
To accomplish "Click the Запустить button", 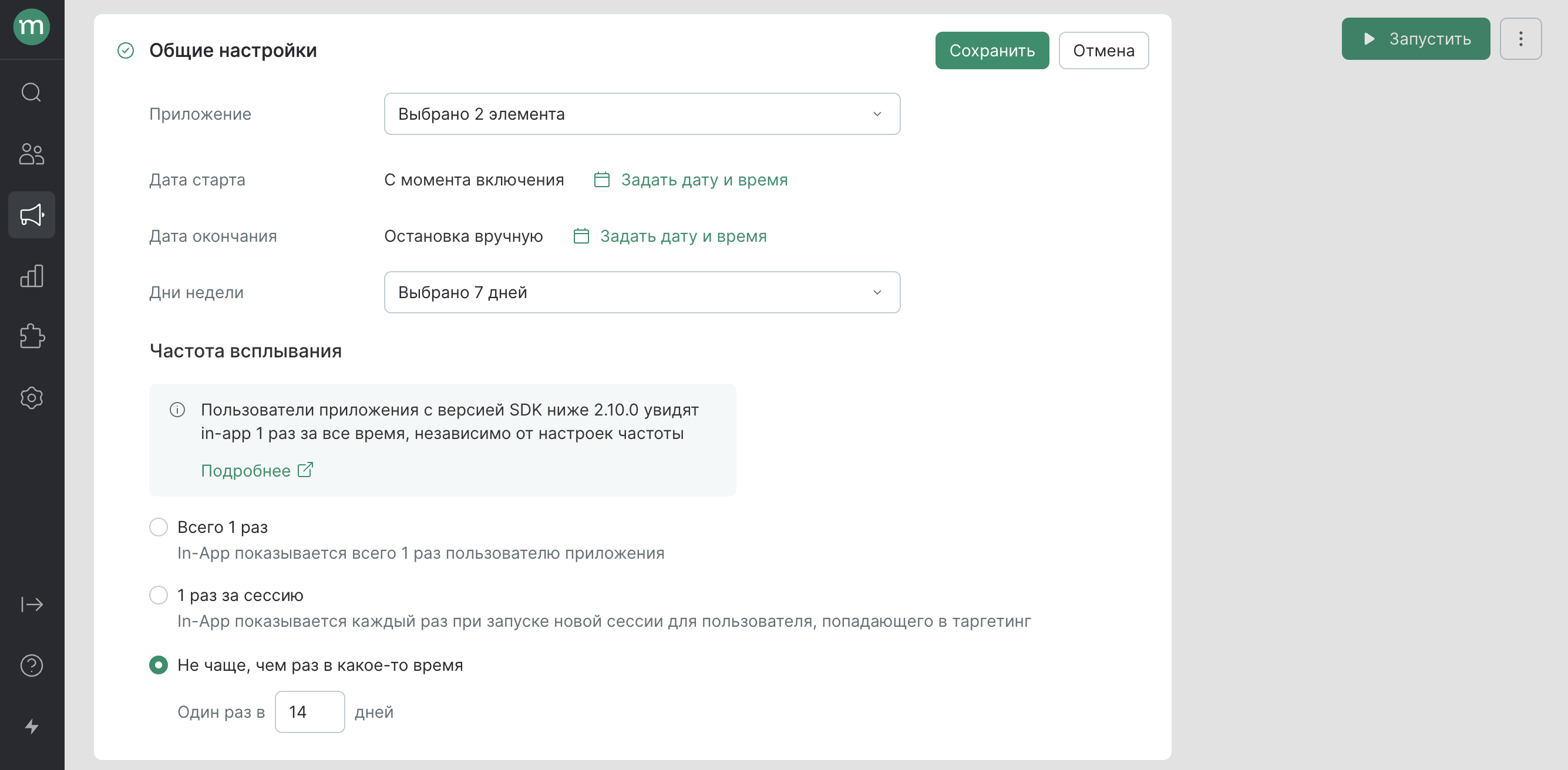I will point(1416,39).
